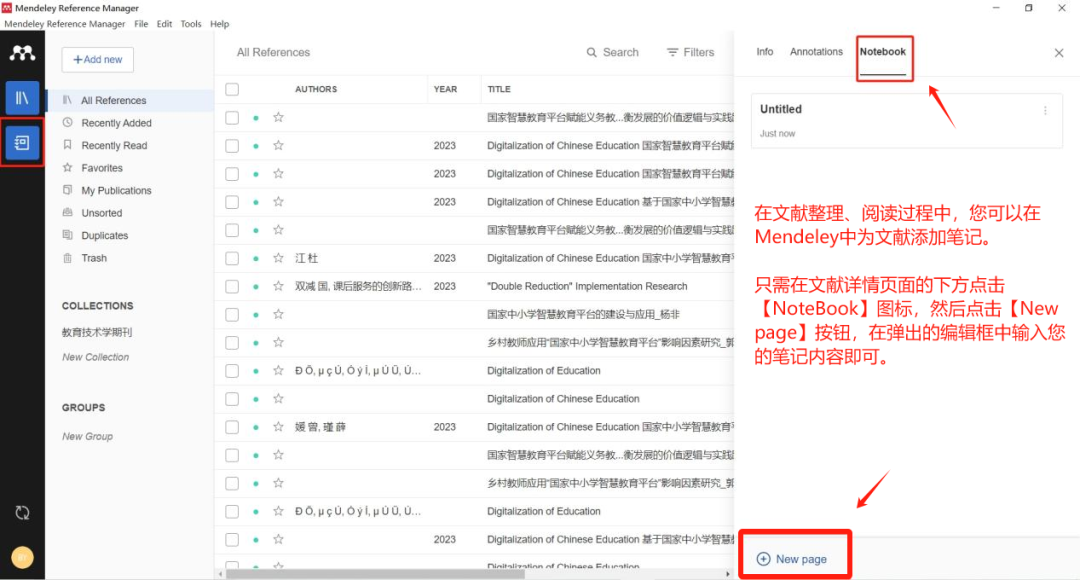Open the Library view sidebar icon
Image resolution: width=1080 pixels, height=580 pixels.
coord(22,98)
